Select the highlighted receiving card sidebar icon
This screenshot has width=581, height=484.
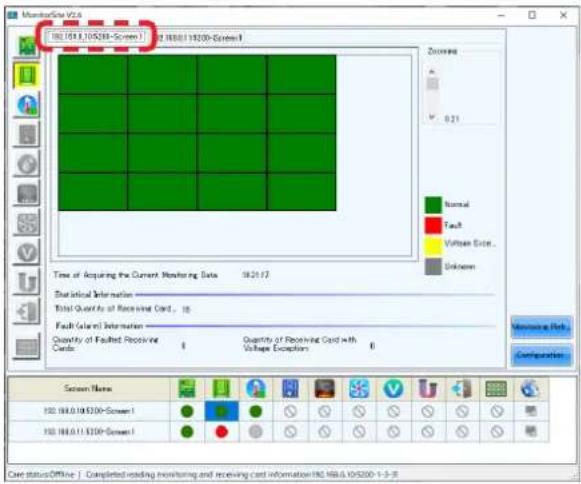(x=27, y=76)
